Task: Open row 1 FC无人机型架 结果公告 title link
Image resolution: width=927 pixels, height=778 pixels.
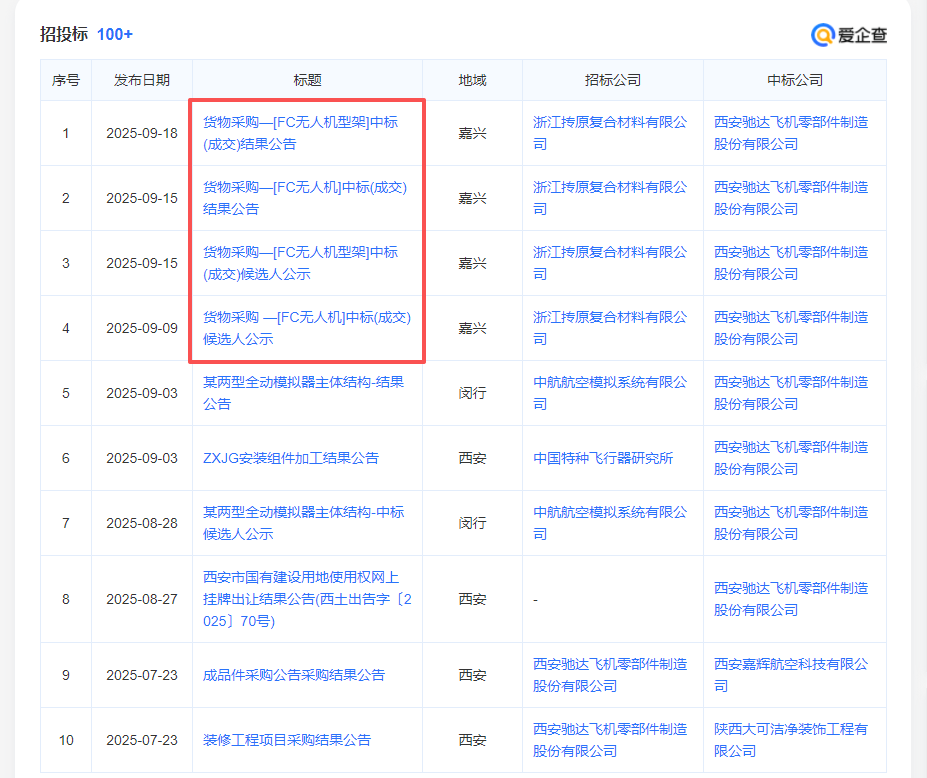Action: point(300,133)
